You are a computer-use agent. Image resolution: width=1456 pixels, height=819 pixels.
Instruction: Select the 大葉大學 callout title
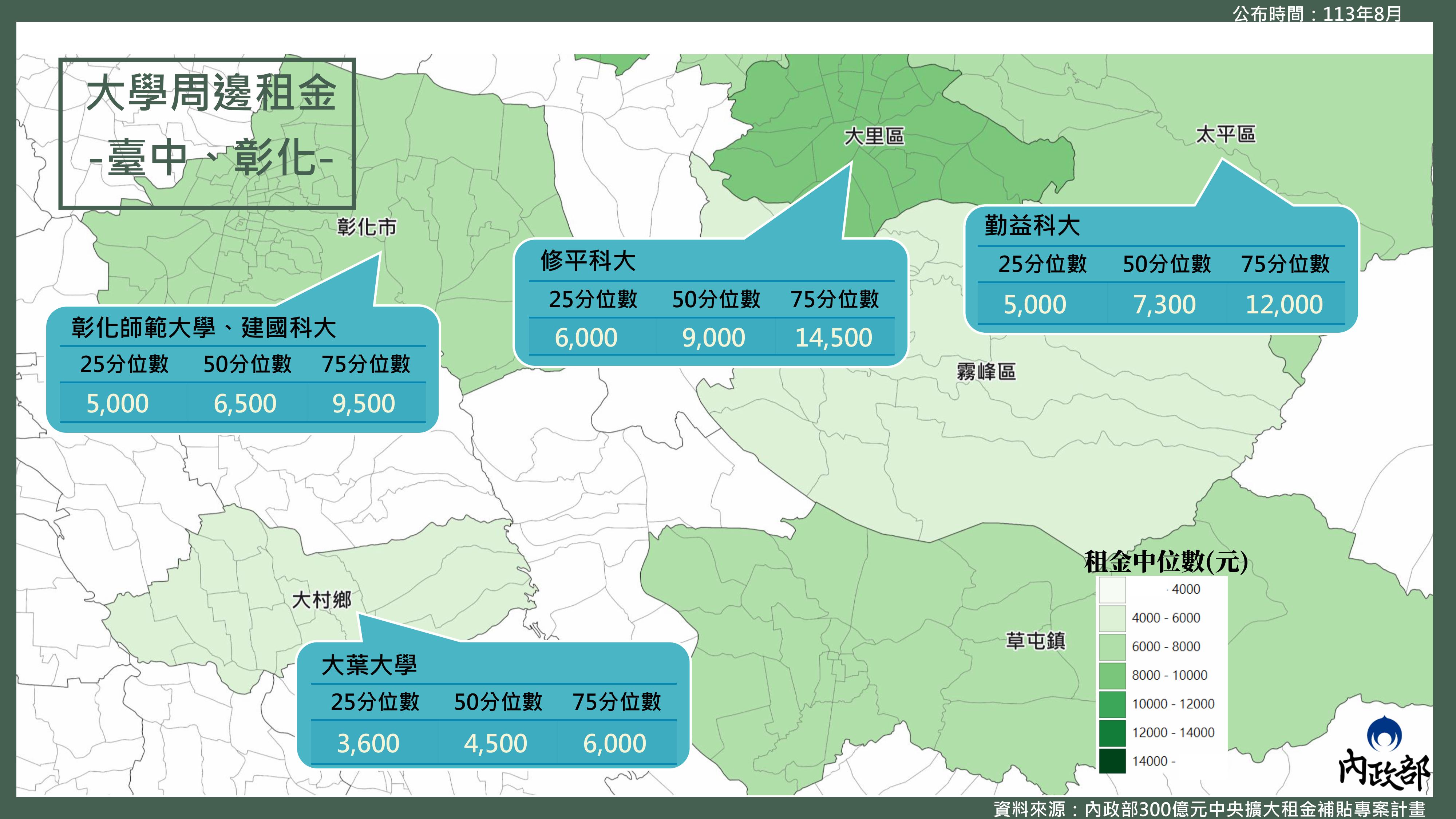[x=369, y=665]
